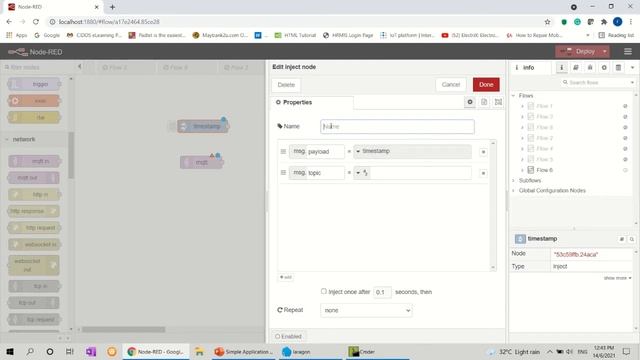Click the workspace horizontal scrollbar
640x360 pixels.
pos(124,329)
